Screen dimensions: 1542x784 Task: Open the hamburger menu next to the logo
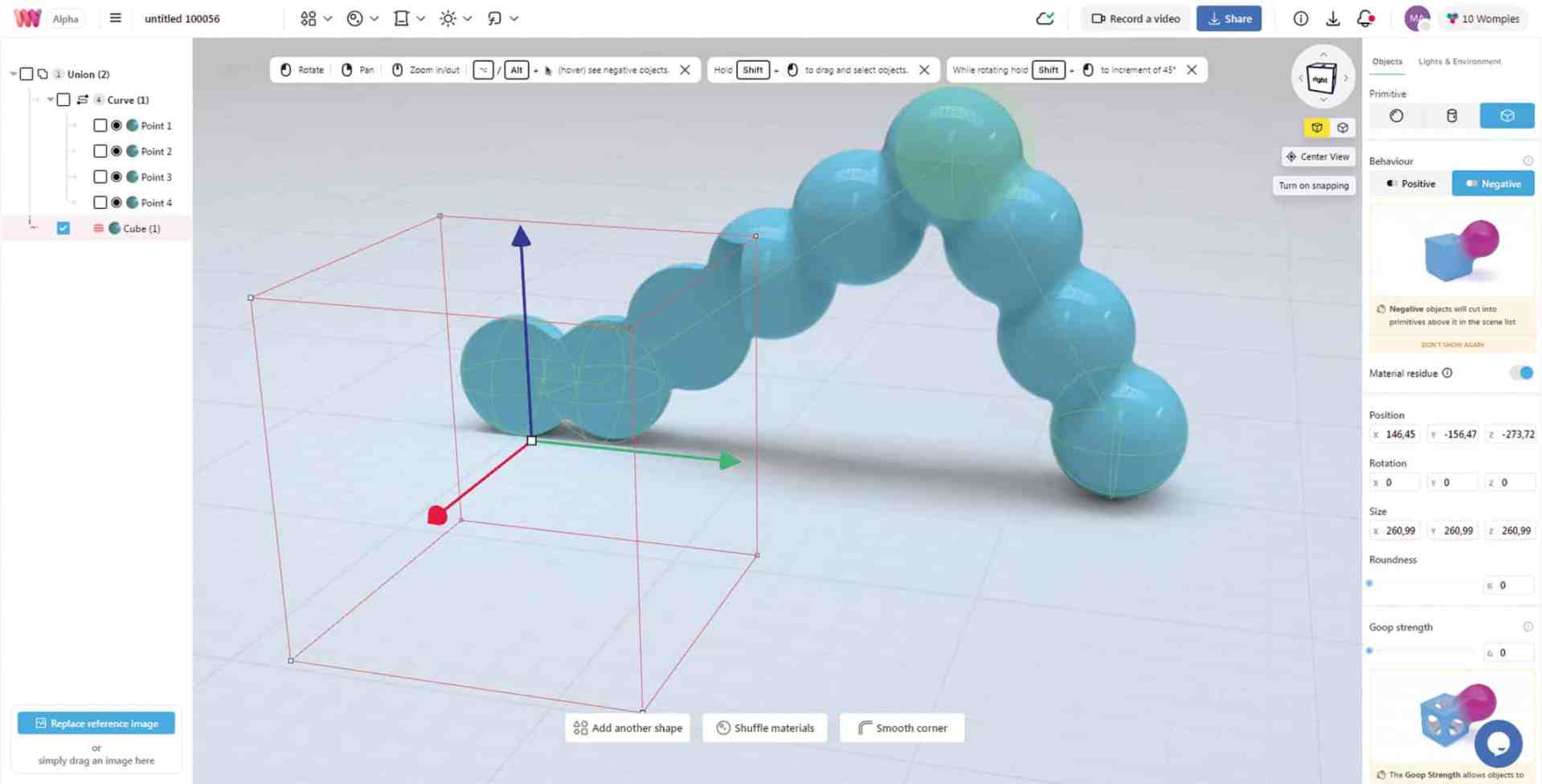click(115, 18)
